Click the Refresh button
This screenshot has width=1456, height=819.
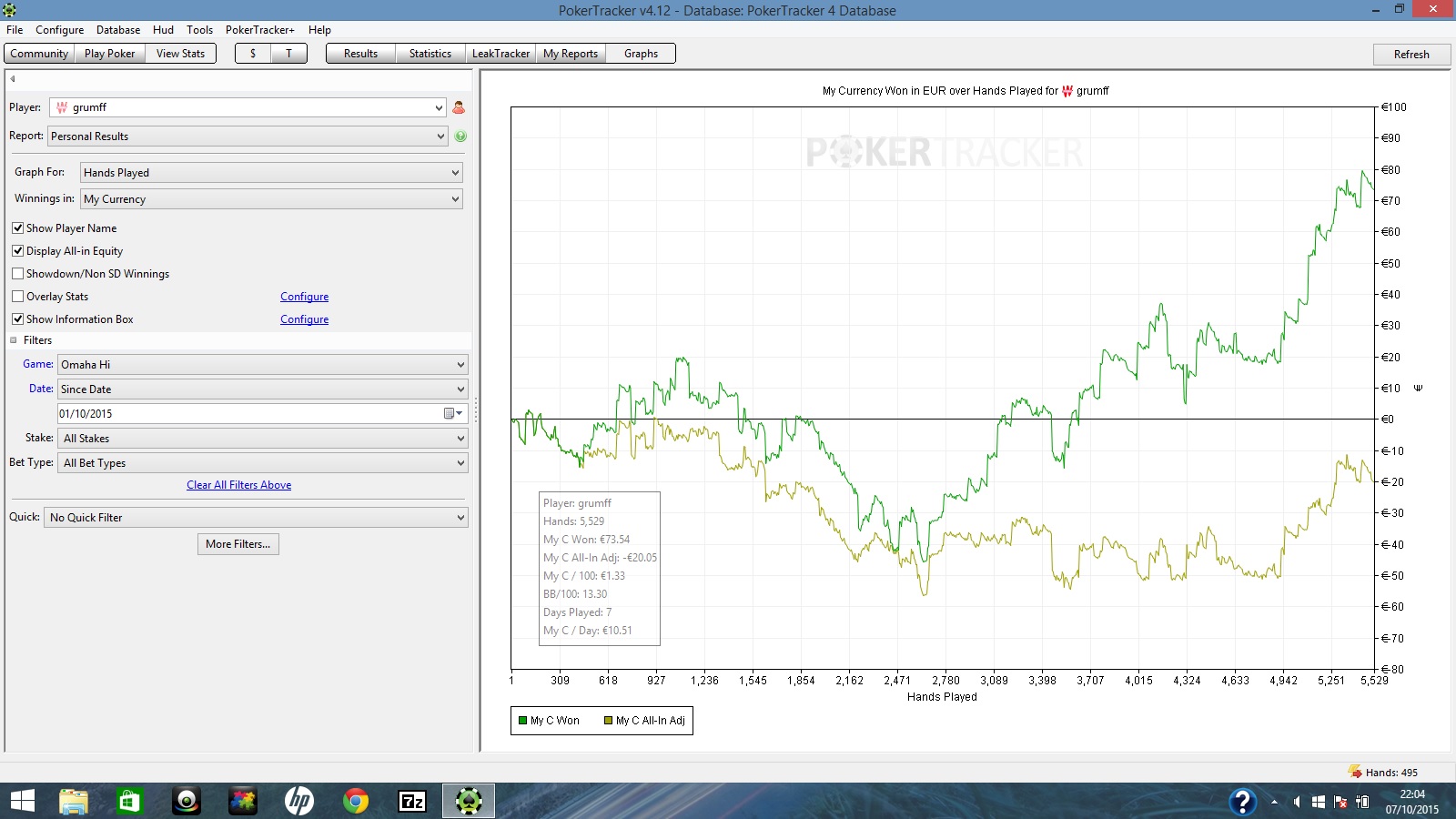click(1411, 55)
